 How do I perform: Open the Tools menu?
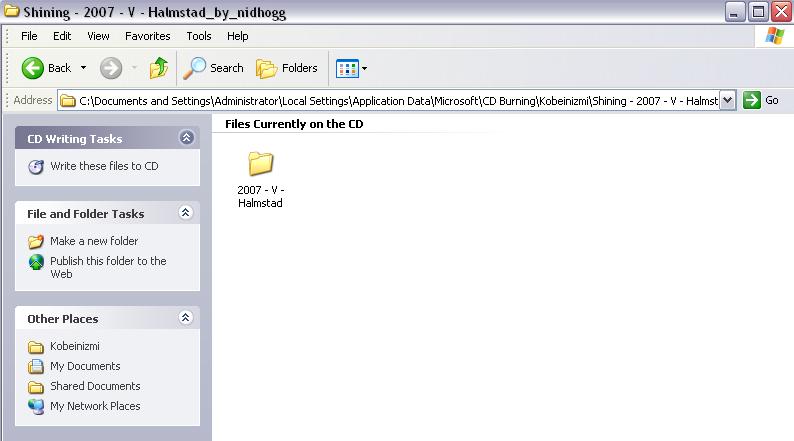pyautogui.click(x=198, y=36)
